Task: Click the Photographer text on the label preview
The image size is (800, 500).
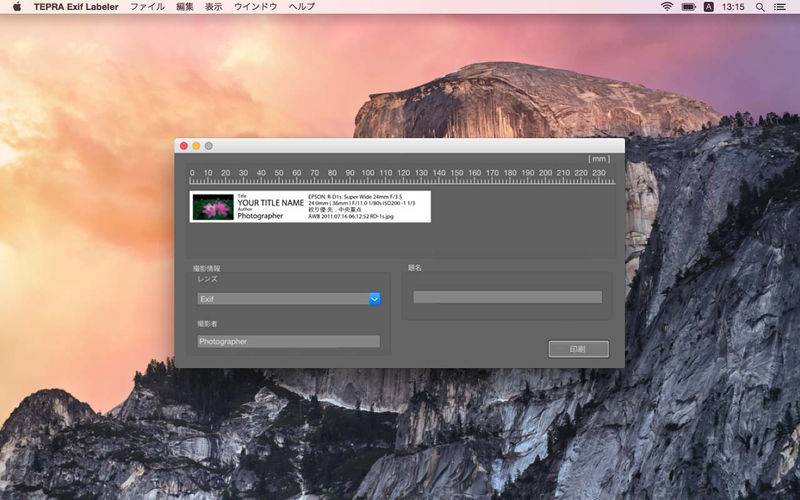Action: pos(260,216)
